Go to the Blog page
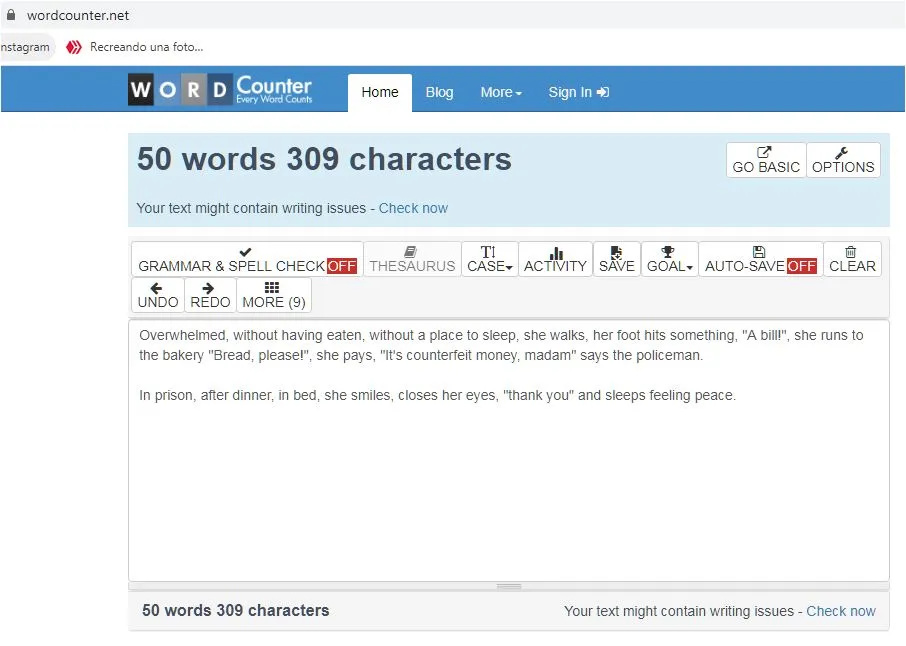Screen dimensions: 906x646 point(439,92)
